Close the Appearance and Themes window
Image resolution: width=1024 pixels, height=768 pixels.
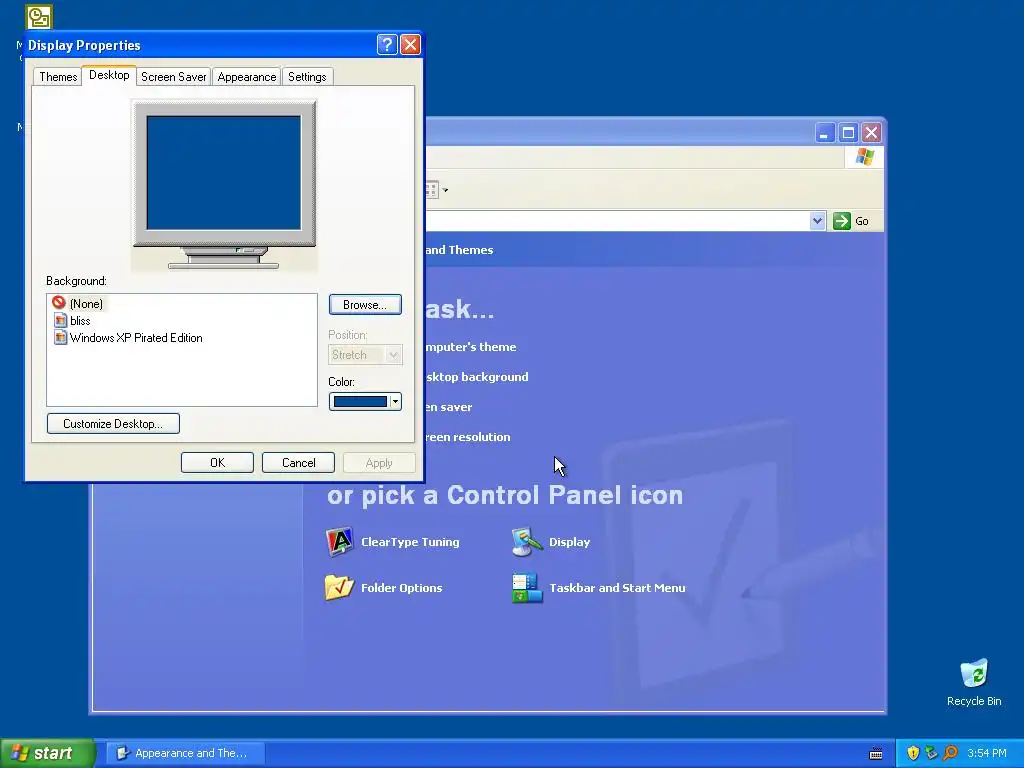tap(871, 133)
